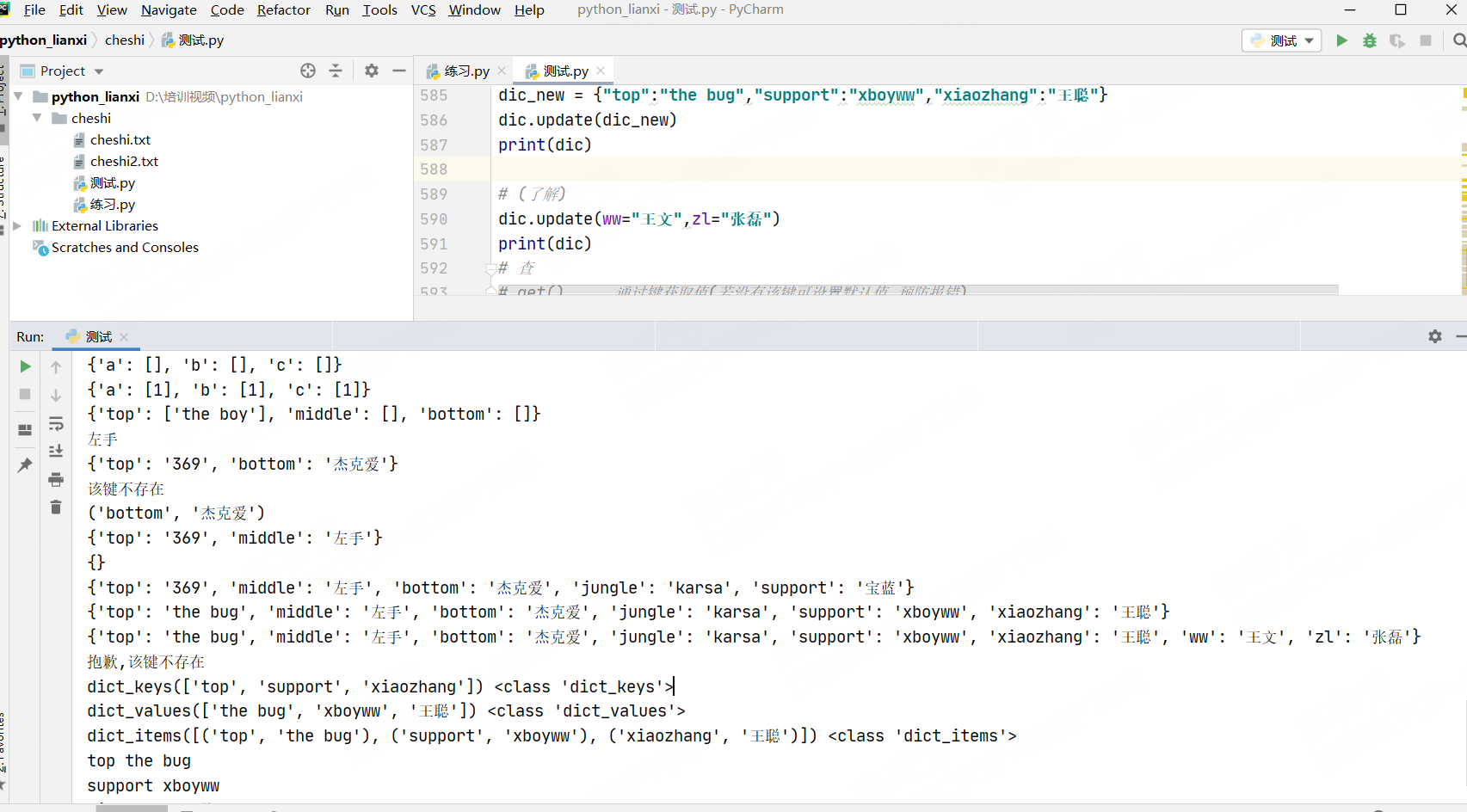Viewport: 1467px width, 812px height.
Task: Collapse the cheshi folder
Action: tap(37, 118)
